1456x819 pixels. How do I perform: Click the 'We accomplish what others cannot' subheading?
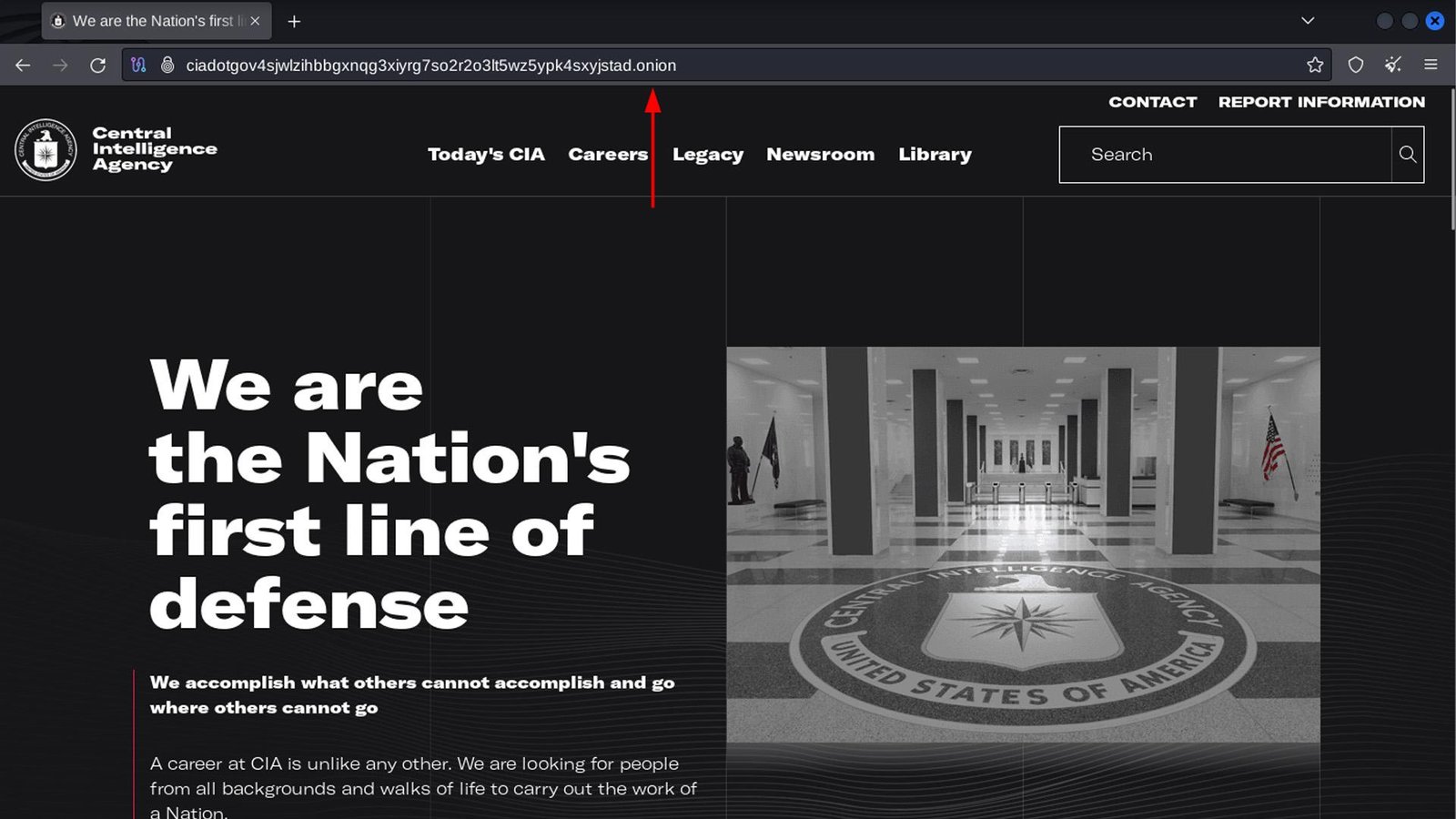412,694
